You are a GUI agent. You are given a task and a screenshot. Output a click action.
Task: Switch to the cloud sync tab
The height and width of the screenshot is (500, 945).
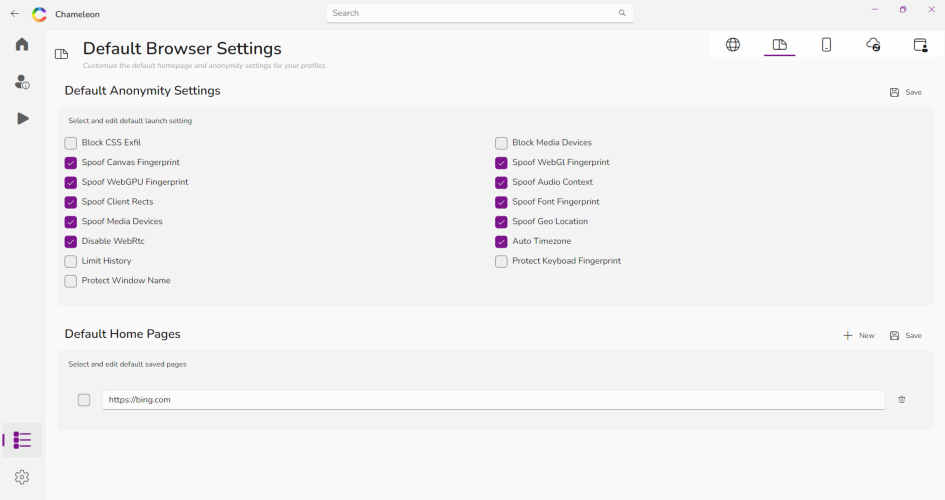[x=873, y=45]
